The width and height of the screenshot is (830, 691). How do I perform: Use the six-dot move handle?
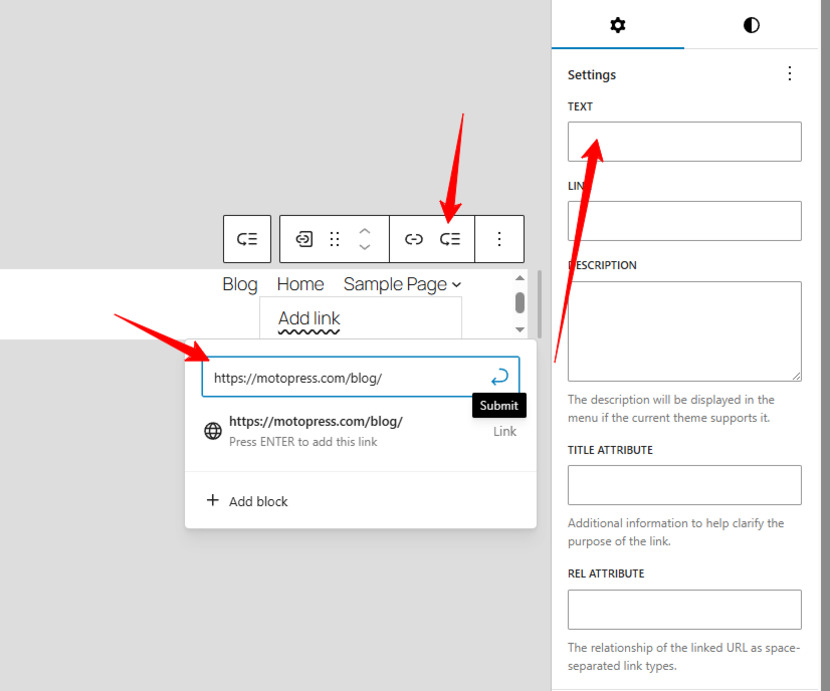[335, 239]
